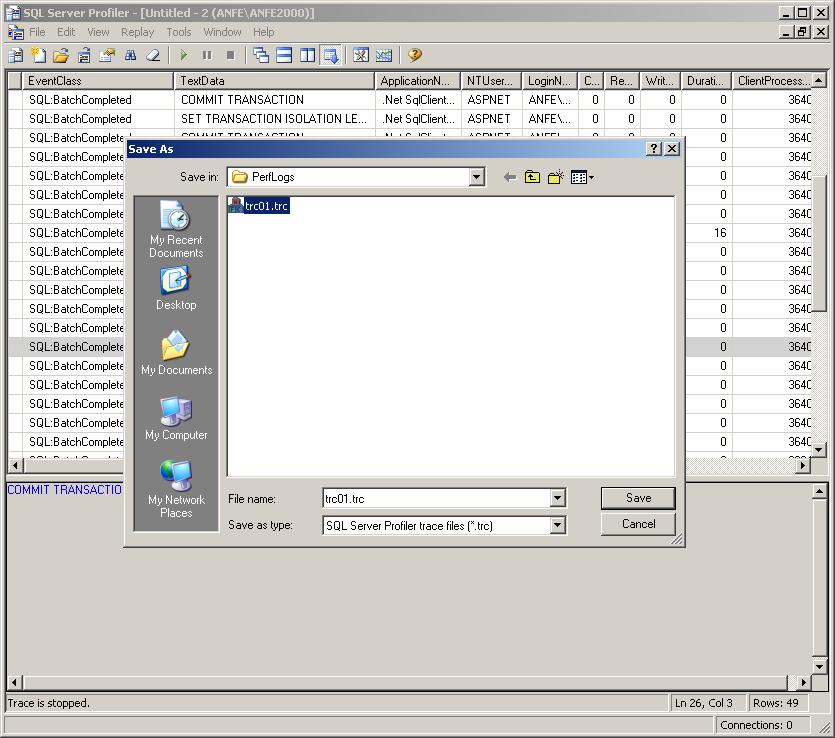The image size is (835, 738).
Task: Open My Network Places location
Action: [x=176, y=489]
